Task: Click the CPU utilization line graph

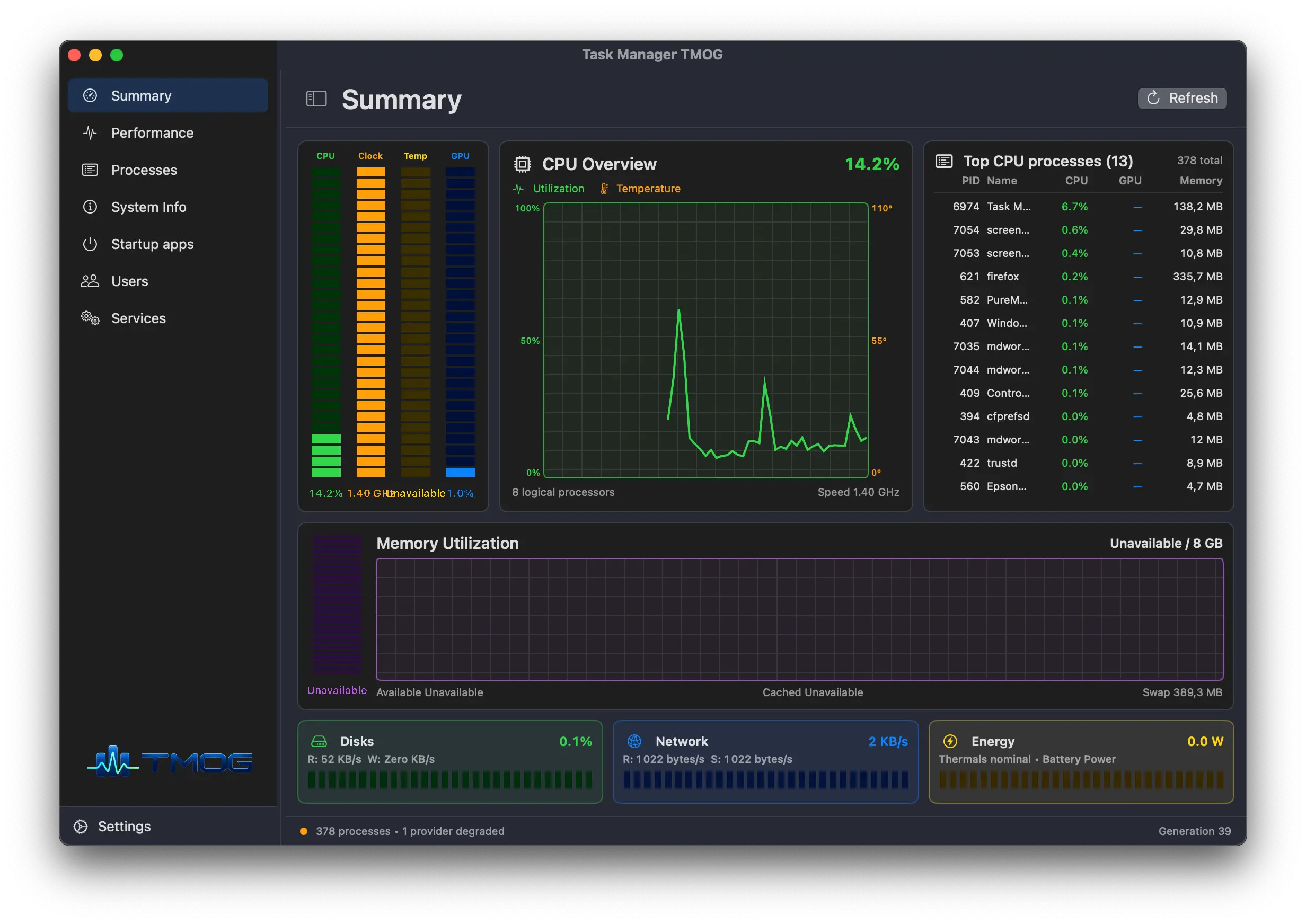Action: (x=705, y=340)
